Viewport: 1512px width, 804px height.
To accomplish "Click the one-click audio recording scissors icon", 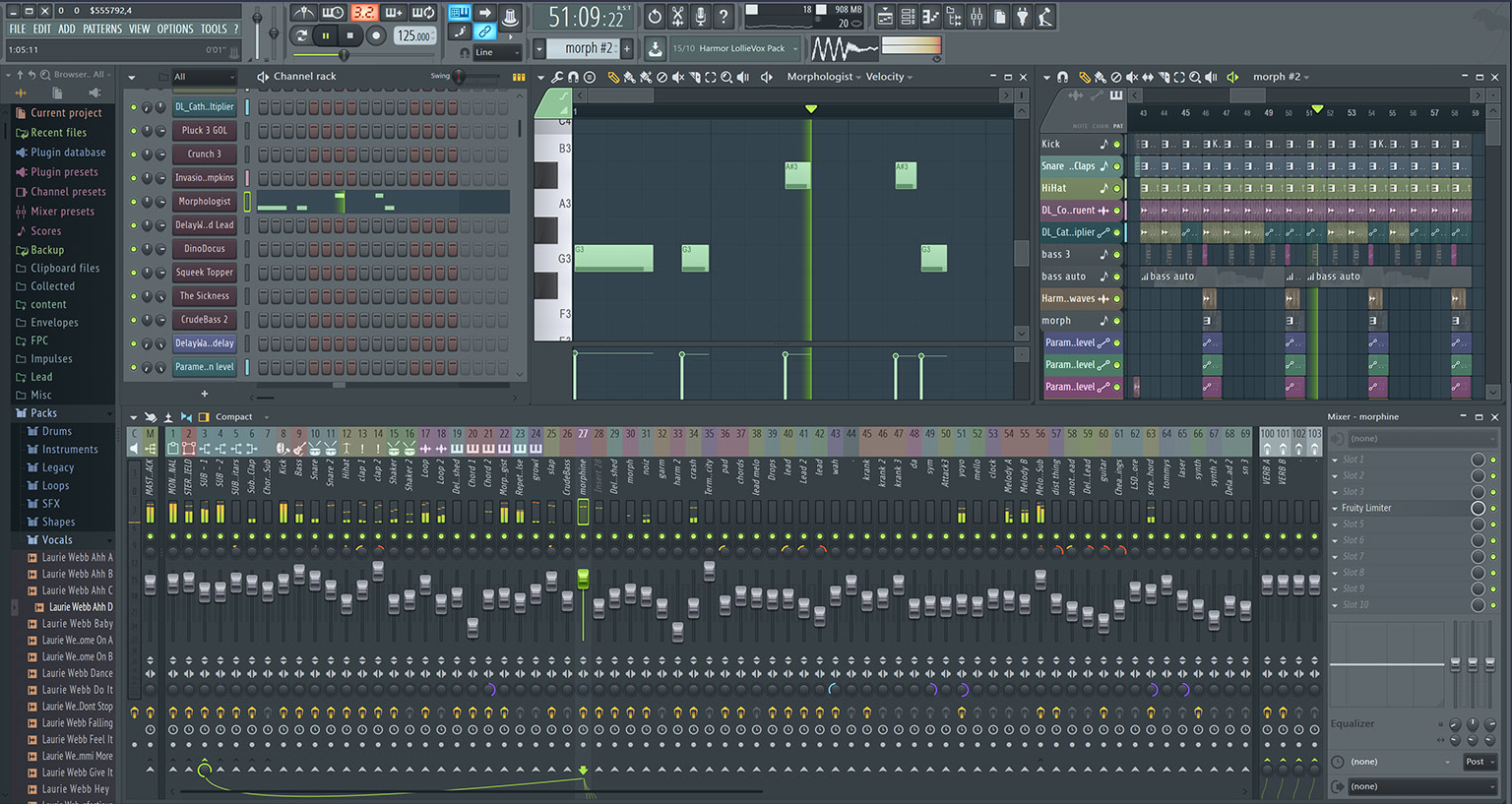I will [678, 16].
